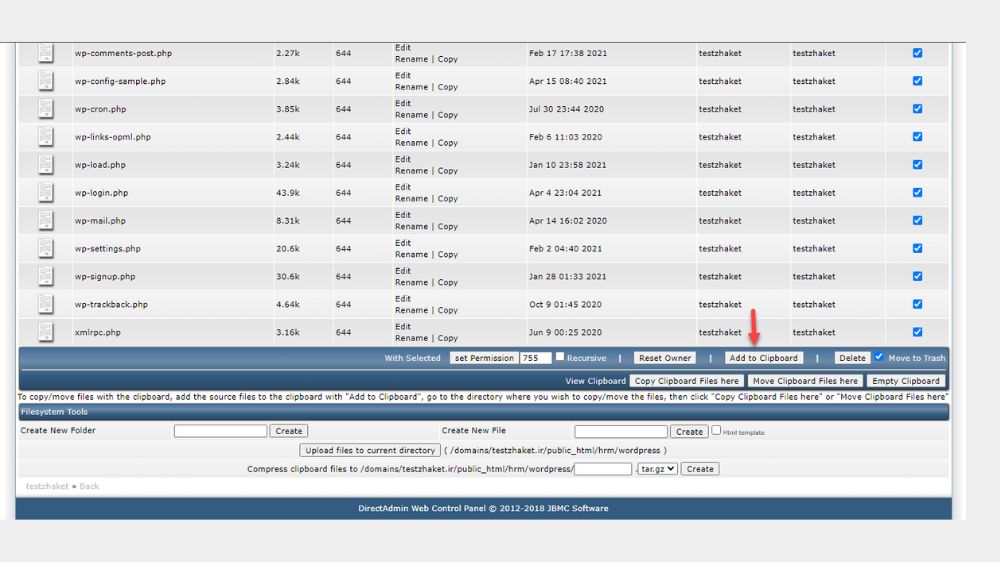Click the wp-trackback.php file icon
This screenshot has width=1000, height=562.
coord(45,304)
